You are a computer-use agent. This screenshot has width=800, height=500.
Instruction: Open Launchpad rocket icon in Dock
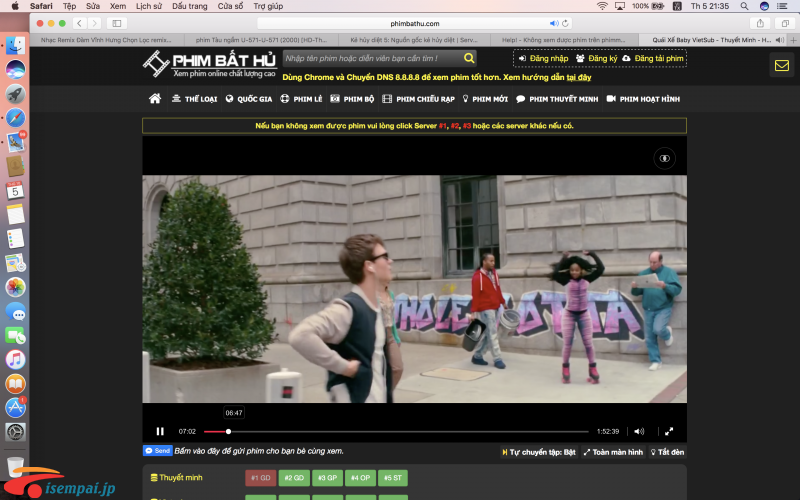15,94
